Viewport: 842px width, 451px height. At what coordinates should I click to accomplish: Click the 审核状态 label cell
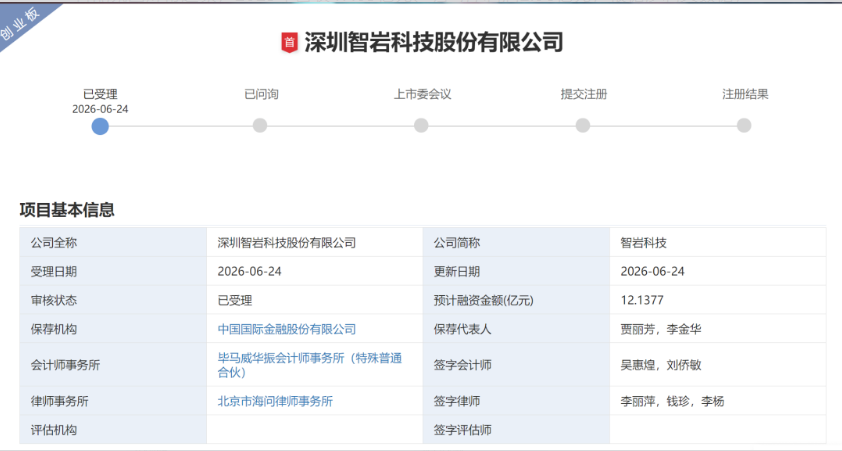point(113,300)
